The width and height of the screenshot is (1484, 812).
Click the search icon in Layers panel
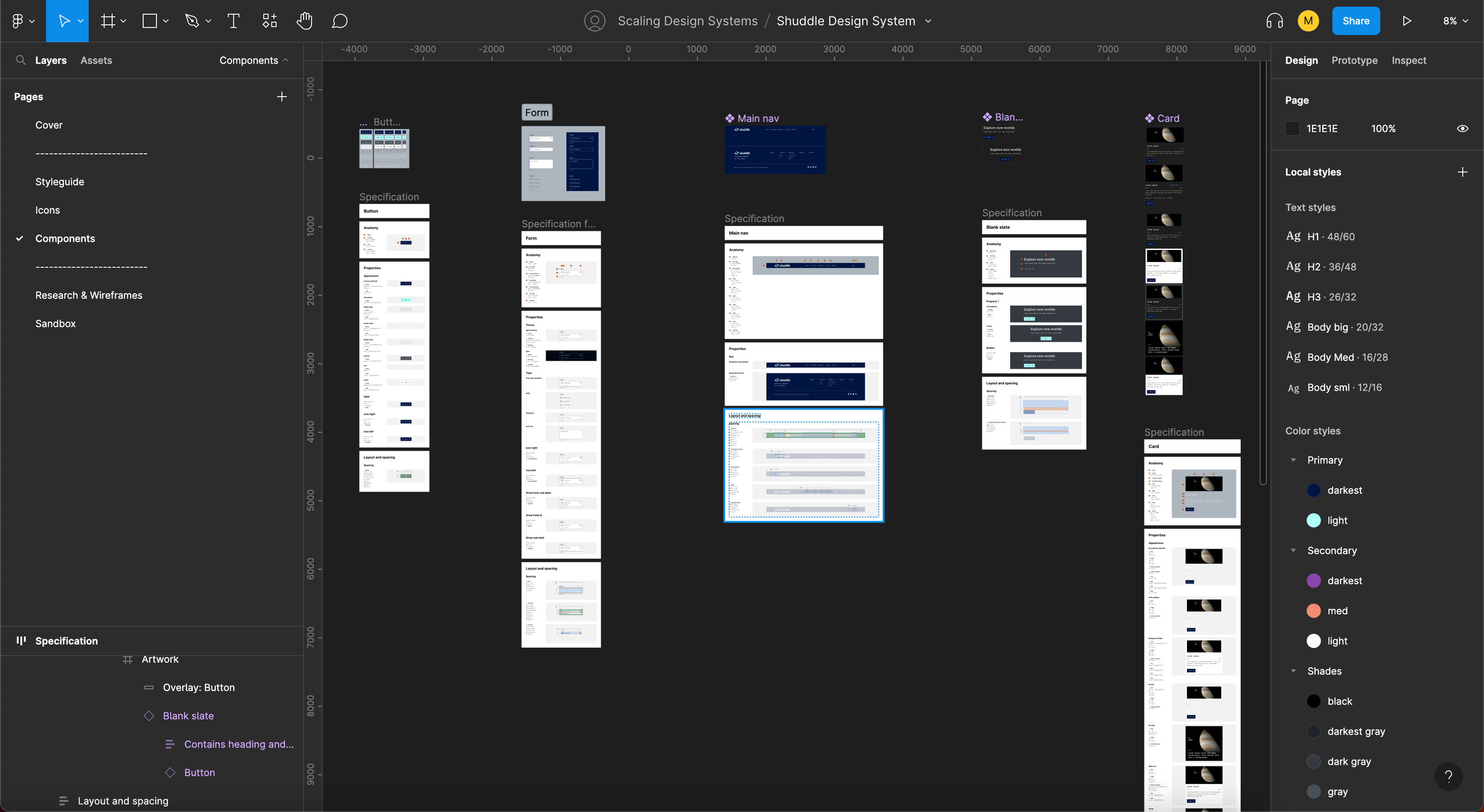[x=21, y=60]
